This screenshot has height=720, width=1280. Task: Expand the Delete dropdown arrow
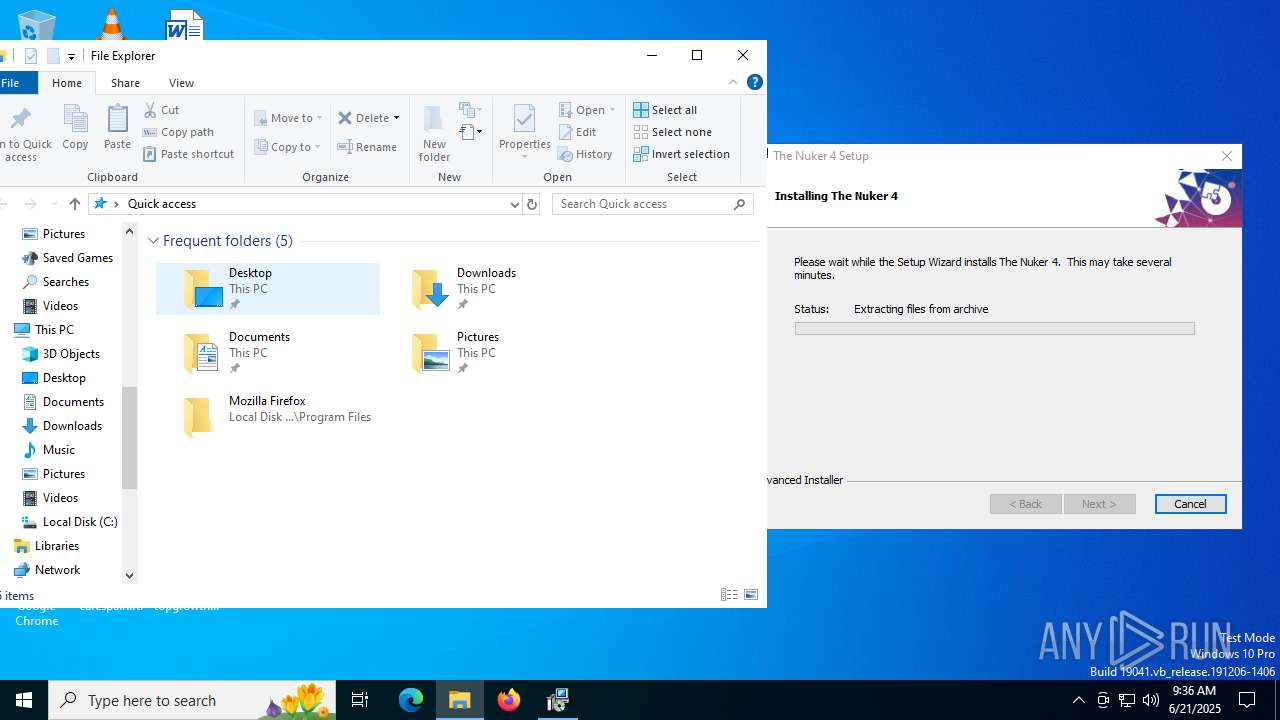[x=396, y=118]
